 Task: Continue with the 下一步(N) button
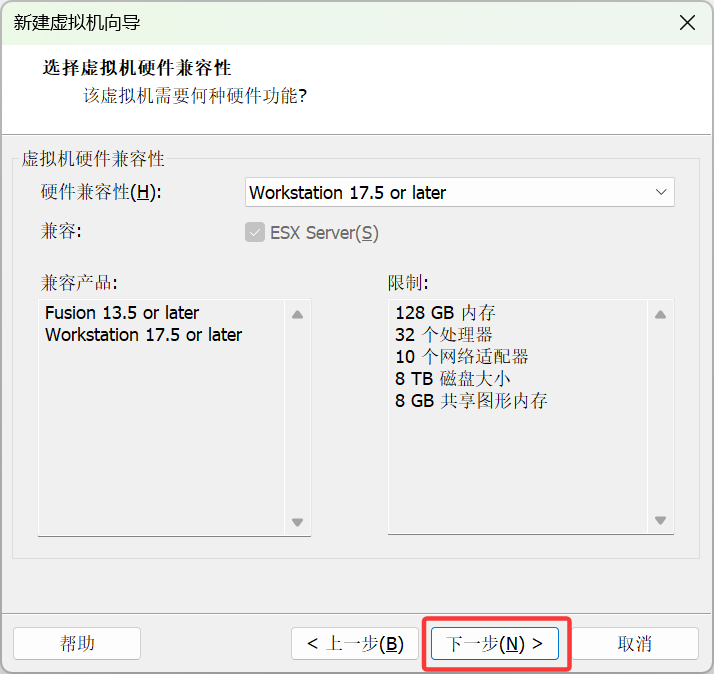(x=495, y=644)
